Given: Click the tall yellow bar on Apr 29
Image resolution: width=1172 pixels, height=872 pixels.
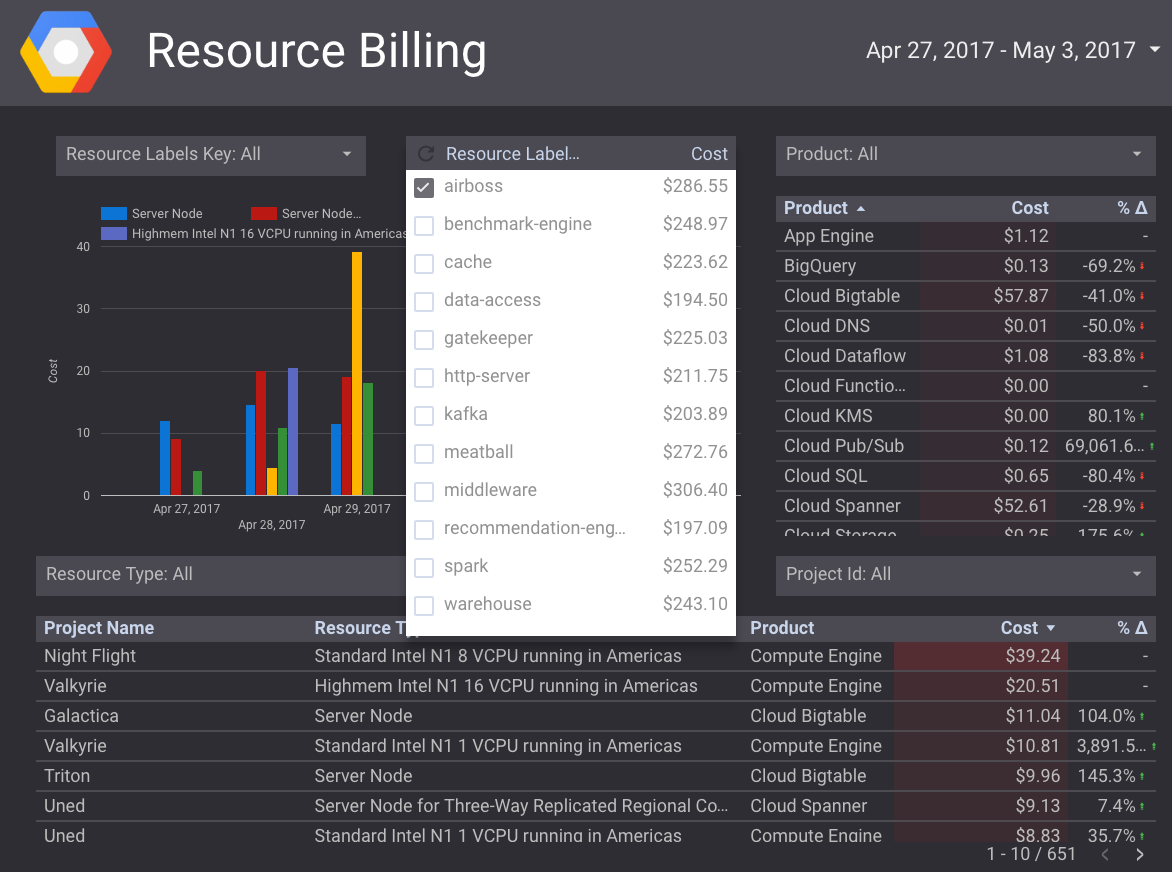Looking at the screenshot, I should (357, 374).
